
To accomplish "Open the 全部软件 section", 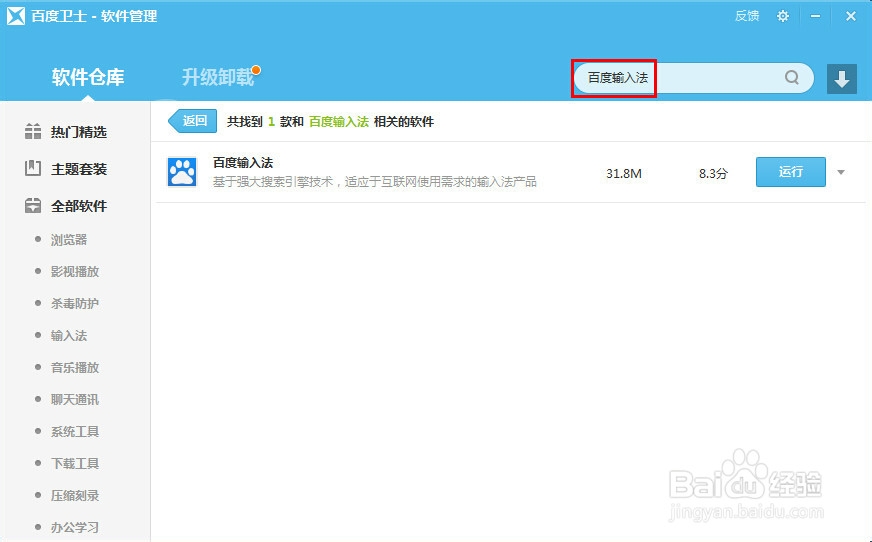I will 78,206.
